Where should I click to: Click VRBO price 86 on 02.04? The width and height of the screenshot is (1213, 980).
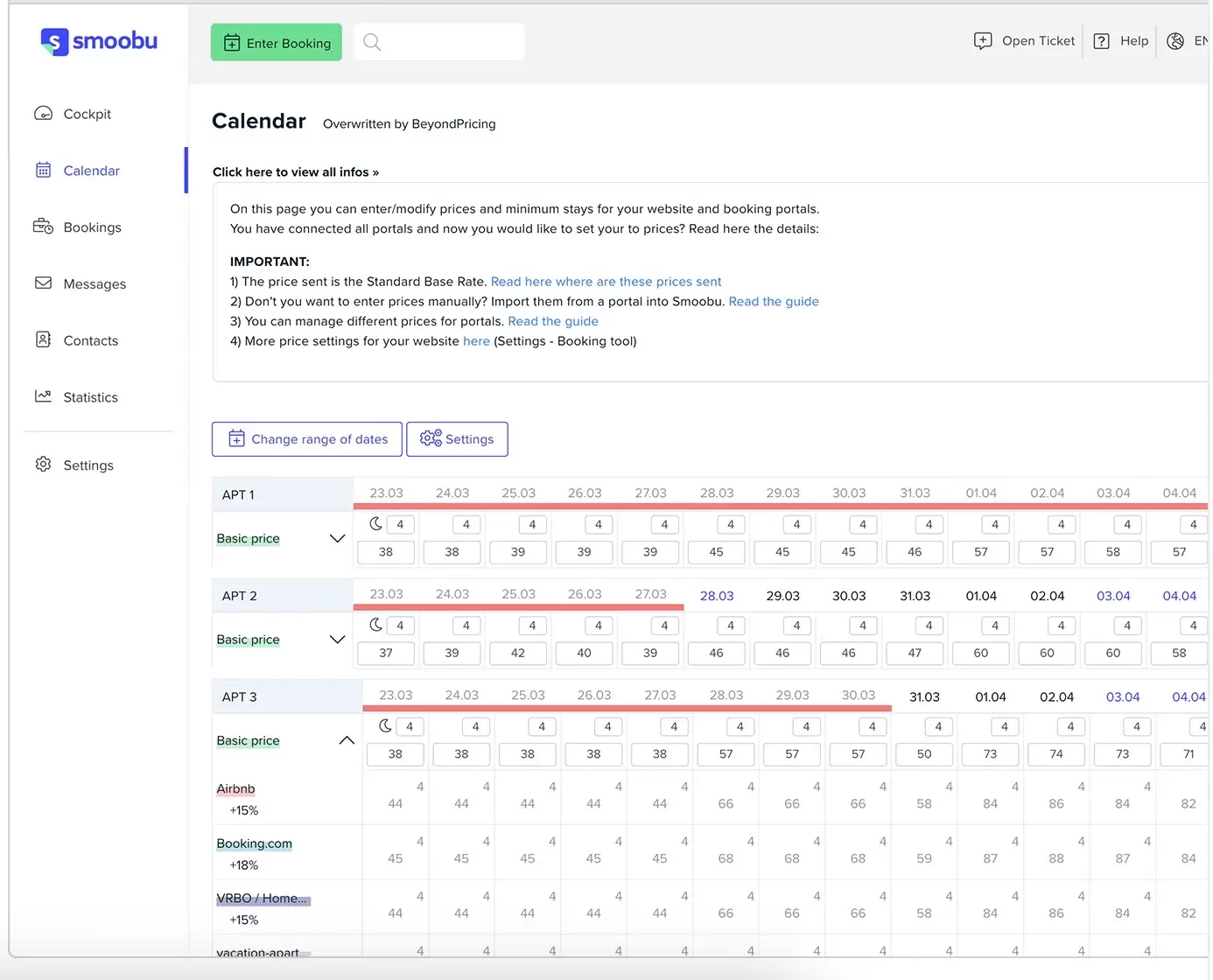(x=1056, y=913)
